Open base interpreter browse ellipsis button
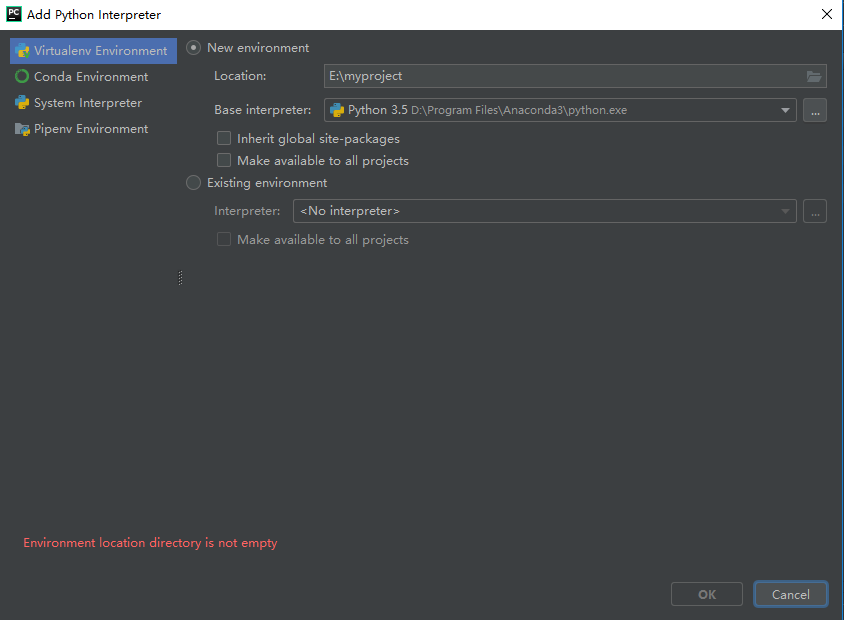The image size is (844, 620). [x=815, y=110]
